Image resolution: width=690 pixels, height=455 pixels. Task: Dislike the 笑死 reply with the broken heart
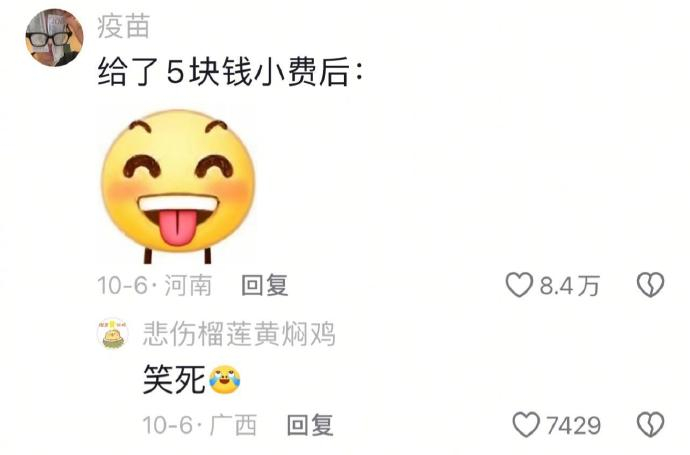click(x=650, y=425)
